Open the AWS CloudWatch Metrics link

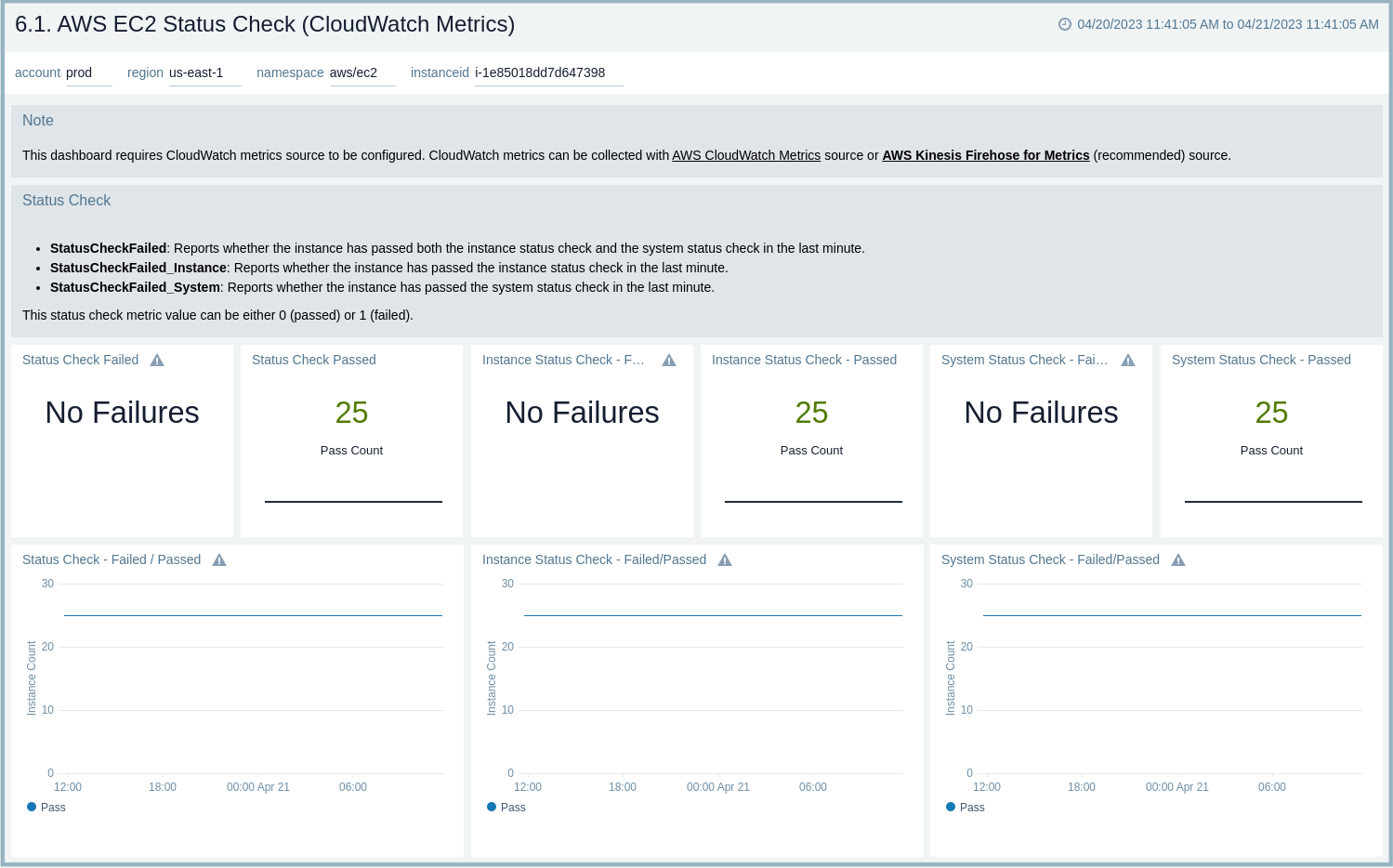click(746, 155)
